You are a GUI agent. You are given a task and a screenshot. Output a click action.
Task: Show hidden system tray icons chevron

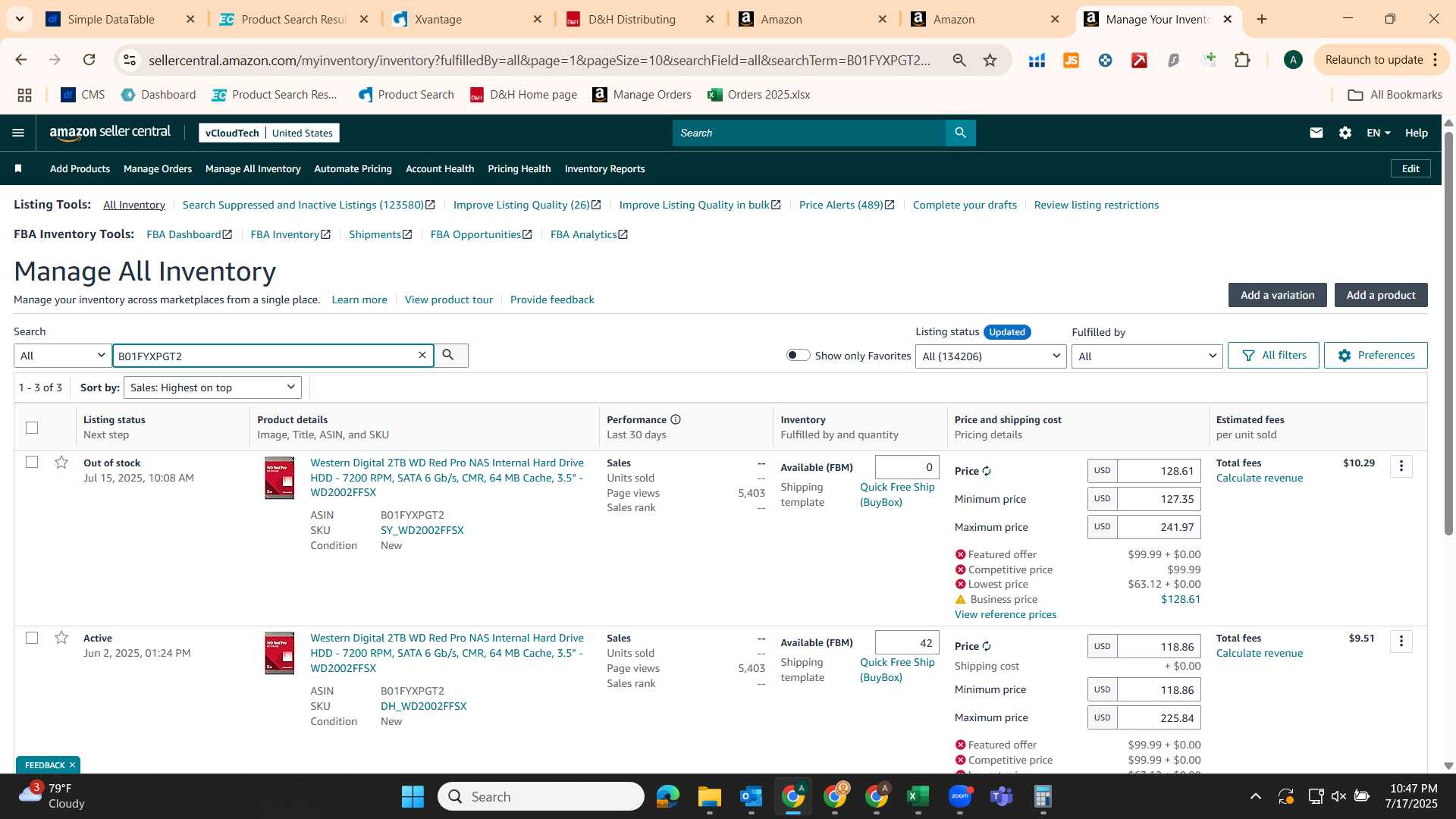click(1256, 796)
